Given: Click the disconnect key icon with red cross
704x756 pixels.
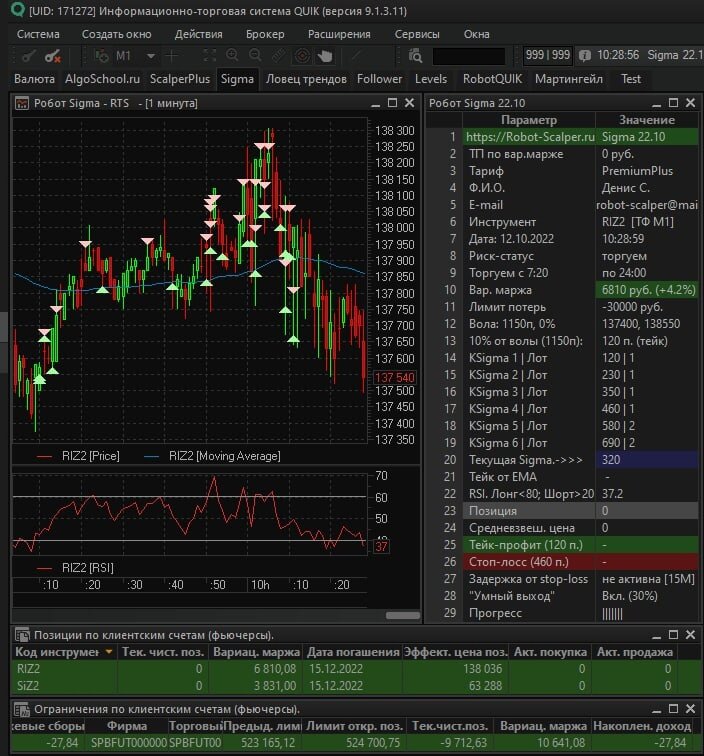Looking at the screenshot, I should coord(53,56).
